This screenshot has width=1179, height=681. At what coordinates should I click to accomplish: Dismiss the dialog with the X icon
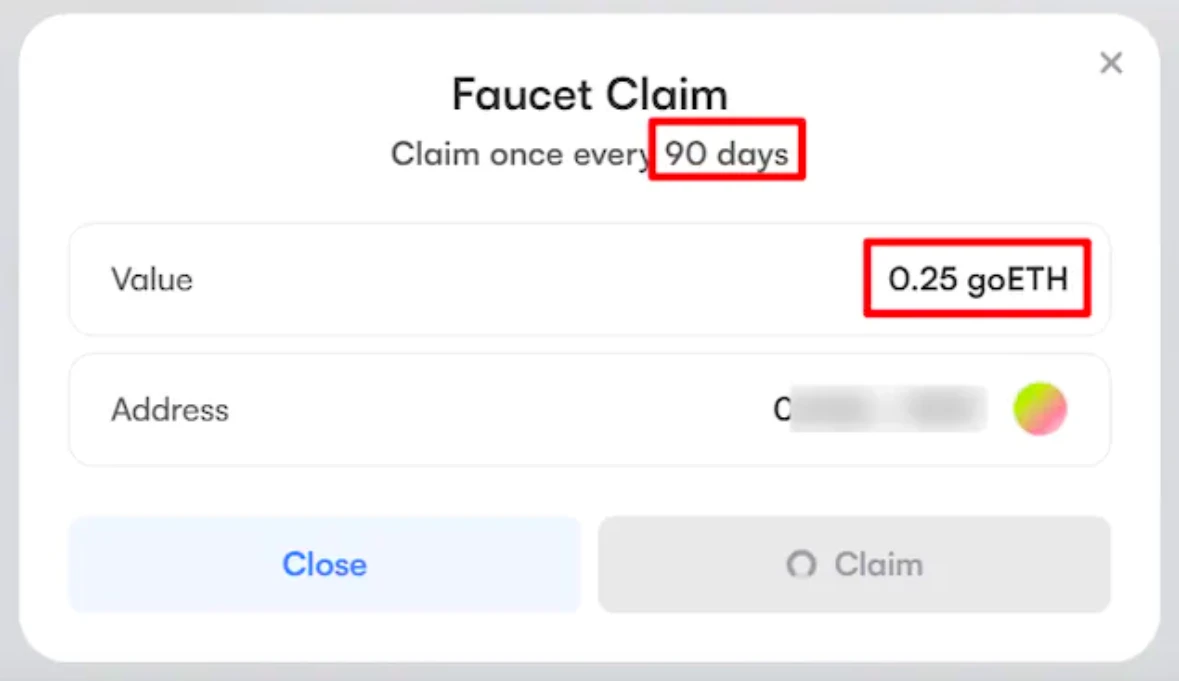click(1111, 64)
